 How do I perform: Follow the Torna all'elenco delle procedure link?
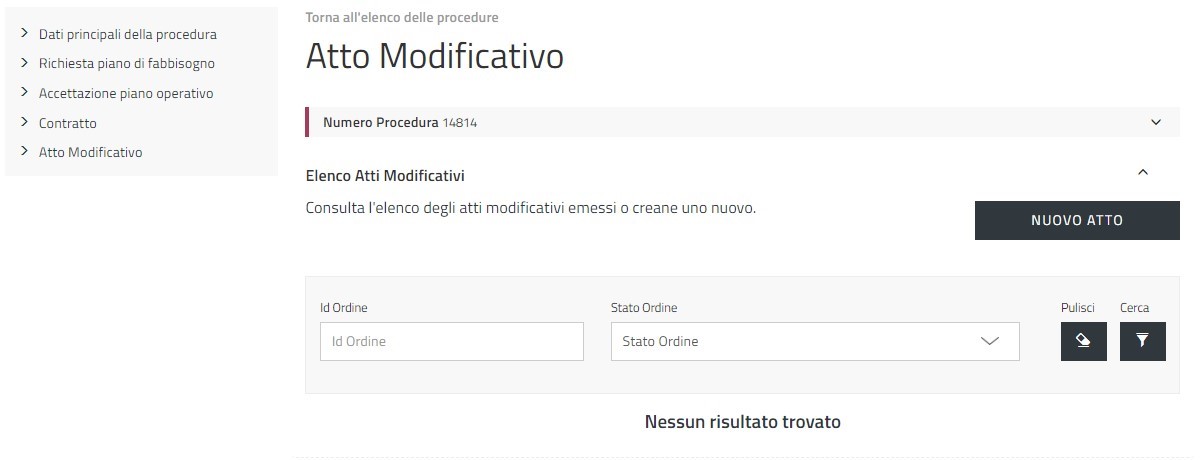402,17
